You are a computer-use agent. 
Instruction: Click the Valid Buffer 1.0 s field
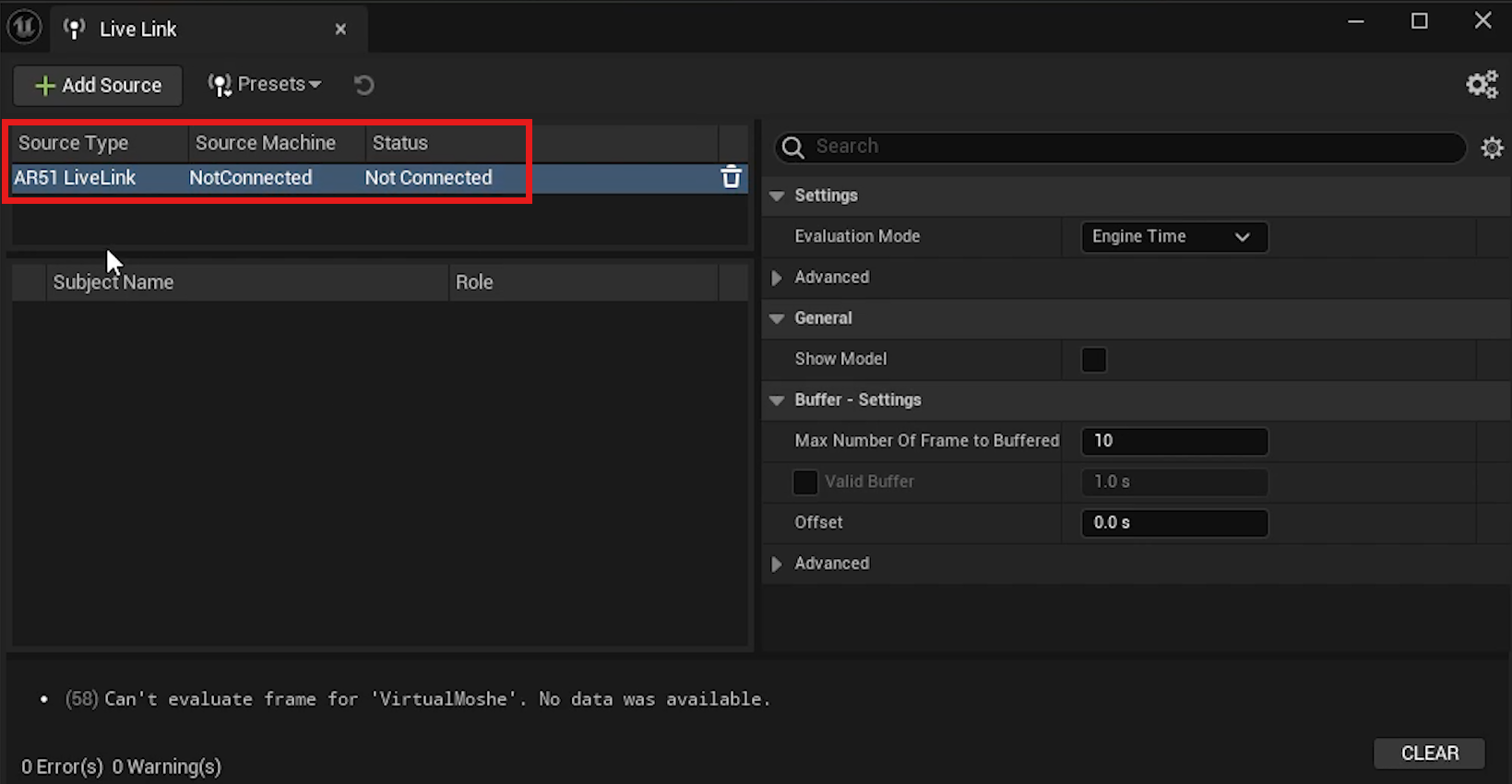click(x=1174, y=481)
